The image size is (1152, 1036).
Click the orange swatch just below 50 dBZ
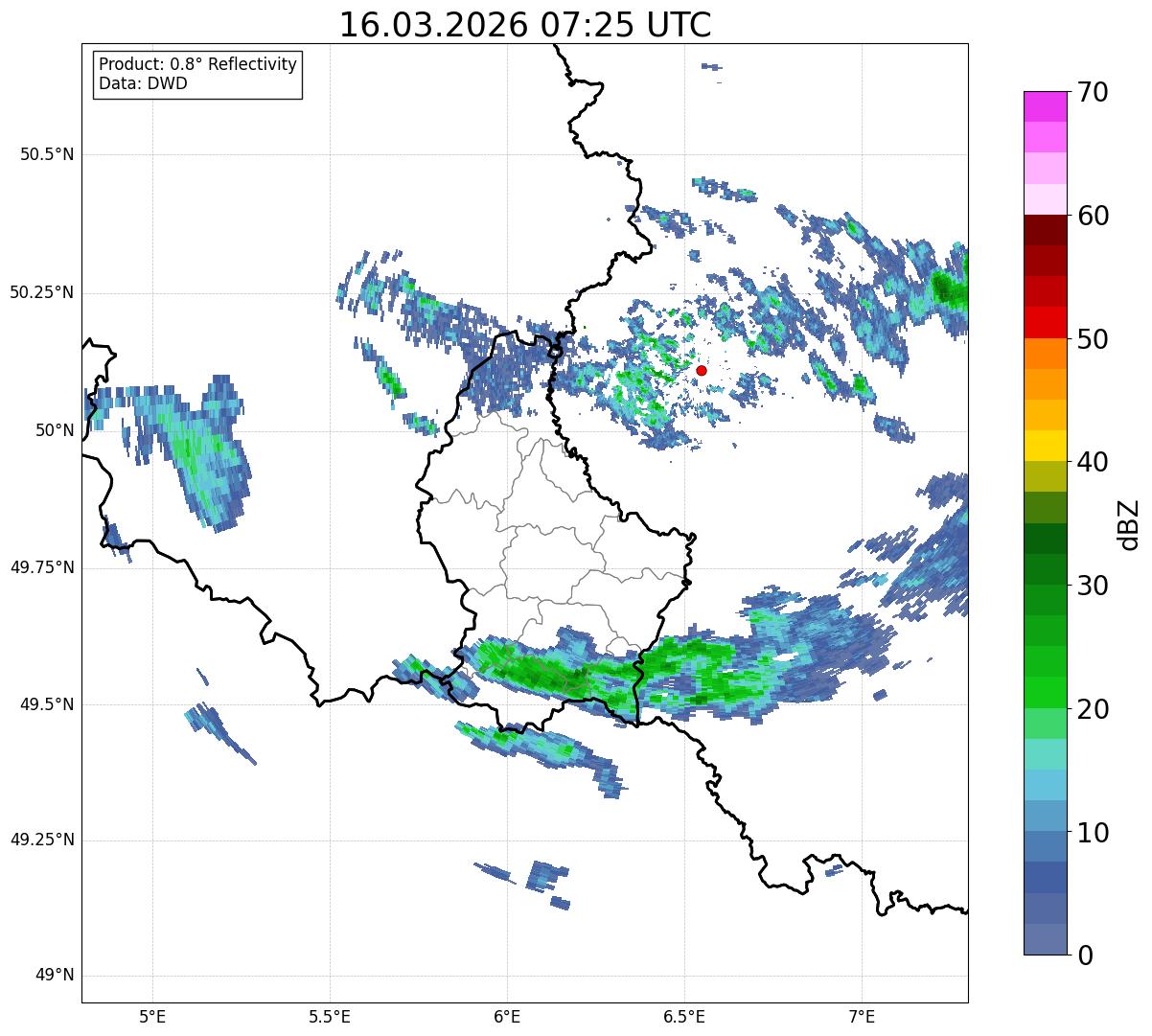(x=1045, y=354)
